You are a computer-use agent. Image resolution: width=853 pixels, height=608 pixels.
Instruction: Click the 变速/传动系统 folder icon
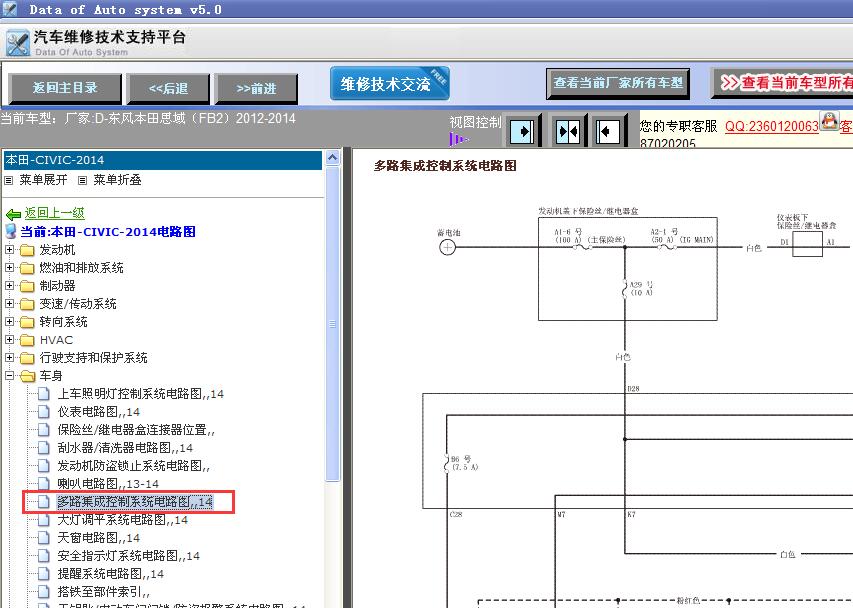27,304
